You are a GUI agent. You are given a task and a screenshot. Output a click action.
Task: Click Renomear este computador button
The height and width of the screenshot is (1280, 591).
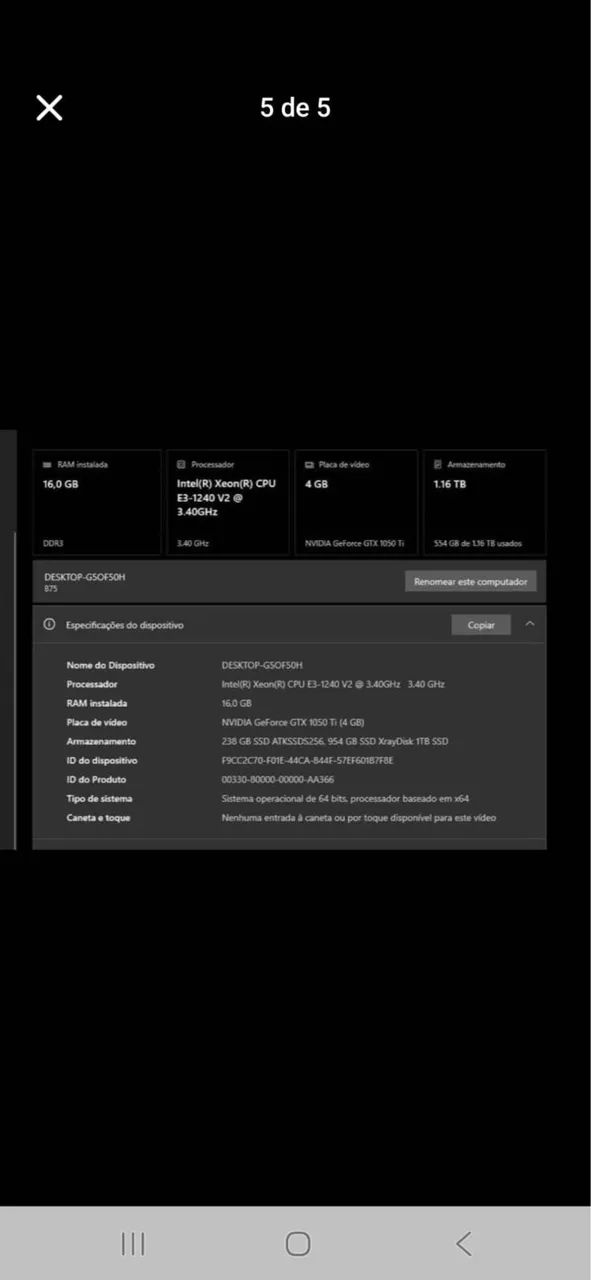click(471, 581)
